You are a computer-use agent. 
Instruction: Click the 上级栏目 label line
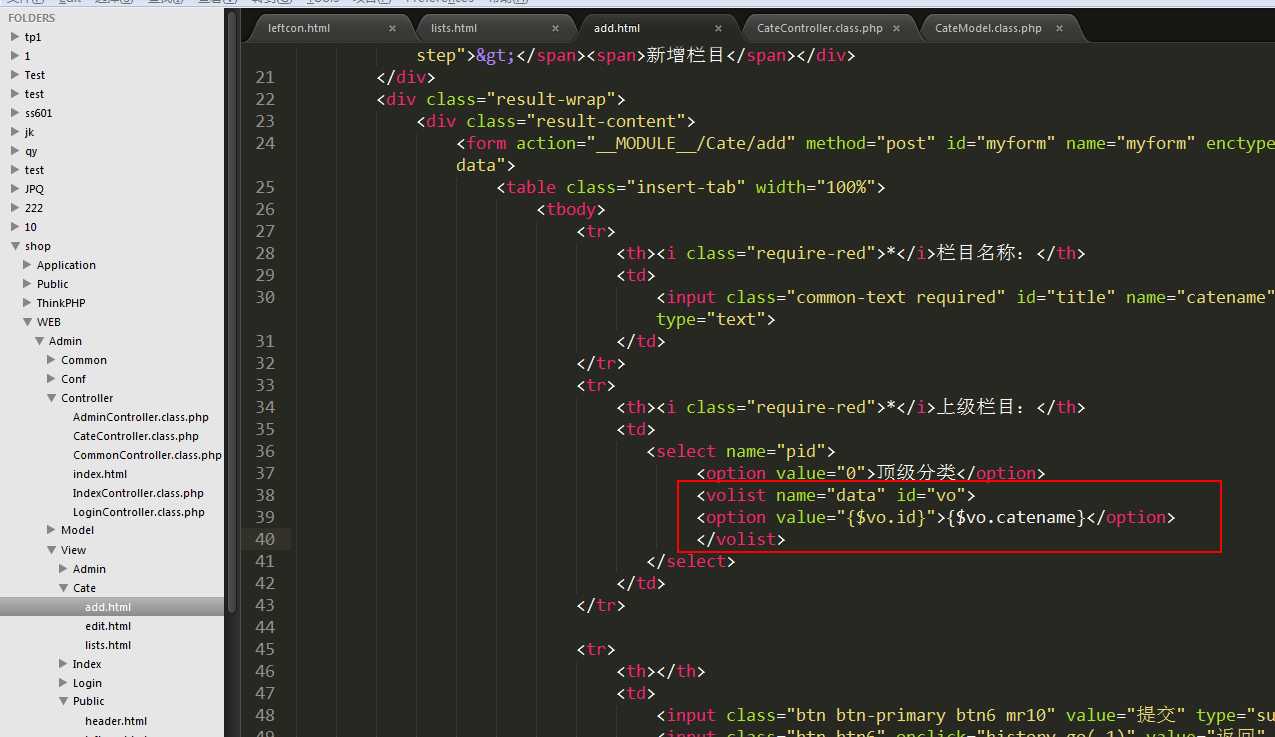point(851,407)
